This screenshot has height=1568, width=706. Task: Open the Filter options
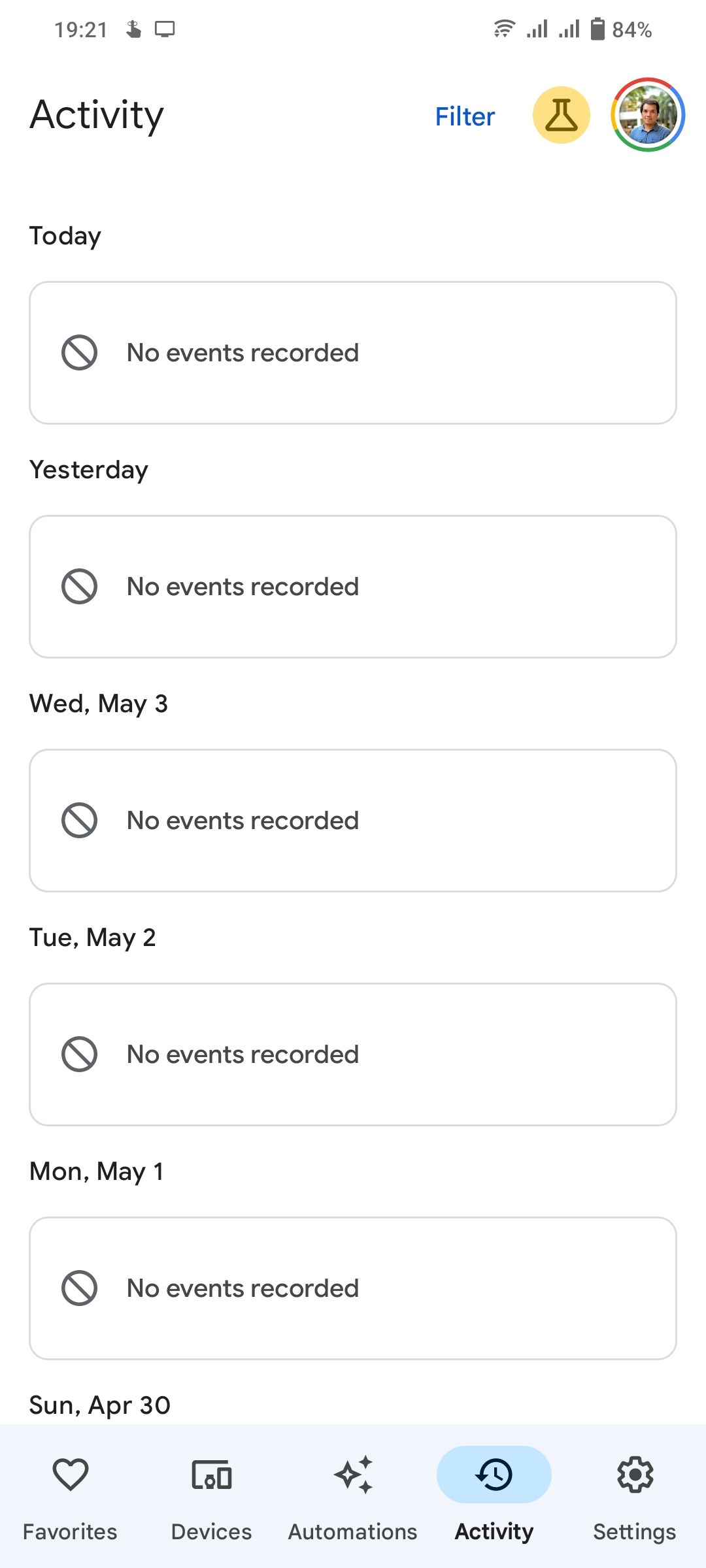tap(465, 116)
